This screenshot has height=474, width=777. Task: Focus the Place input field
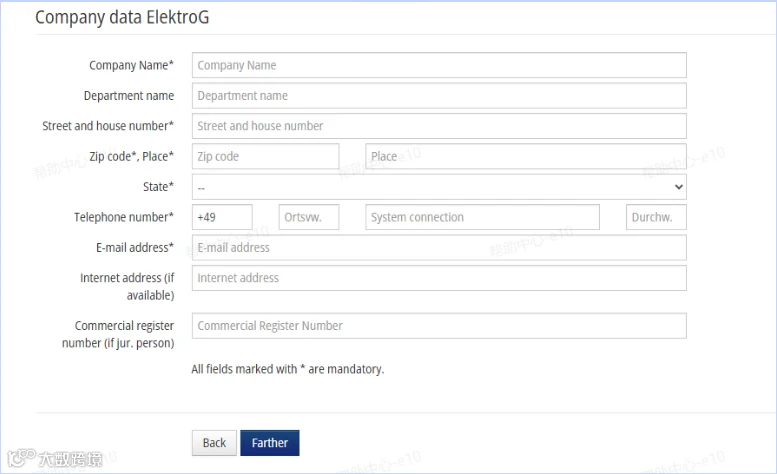click(526, 156)
